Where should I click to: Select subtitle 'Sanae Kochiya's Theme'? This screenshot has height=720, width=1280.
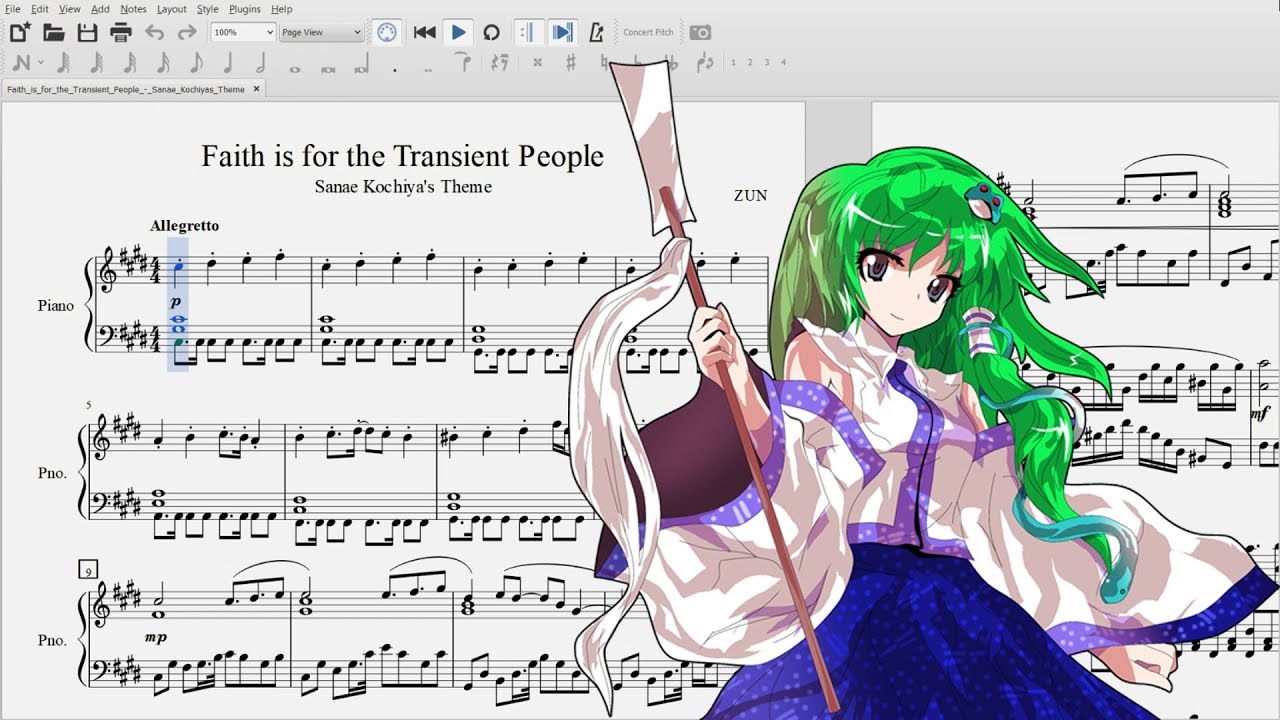click(x=403, y=187)
